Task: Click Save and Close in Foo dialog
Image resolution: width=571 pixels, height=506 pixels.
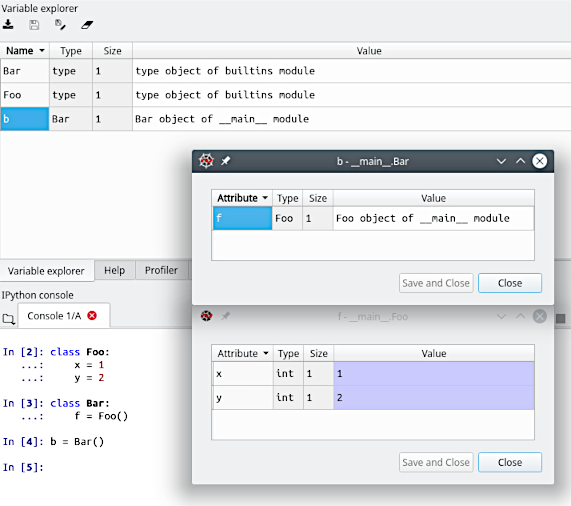Action: pyautogui.click(x=436, y=462)
